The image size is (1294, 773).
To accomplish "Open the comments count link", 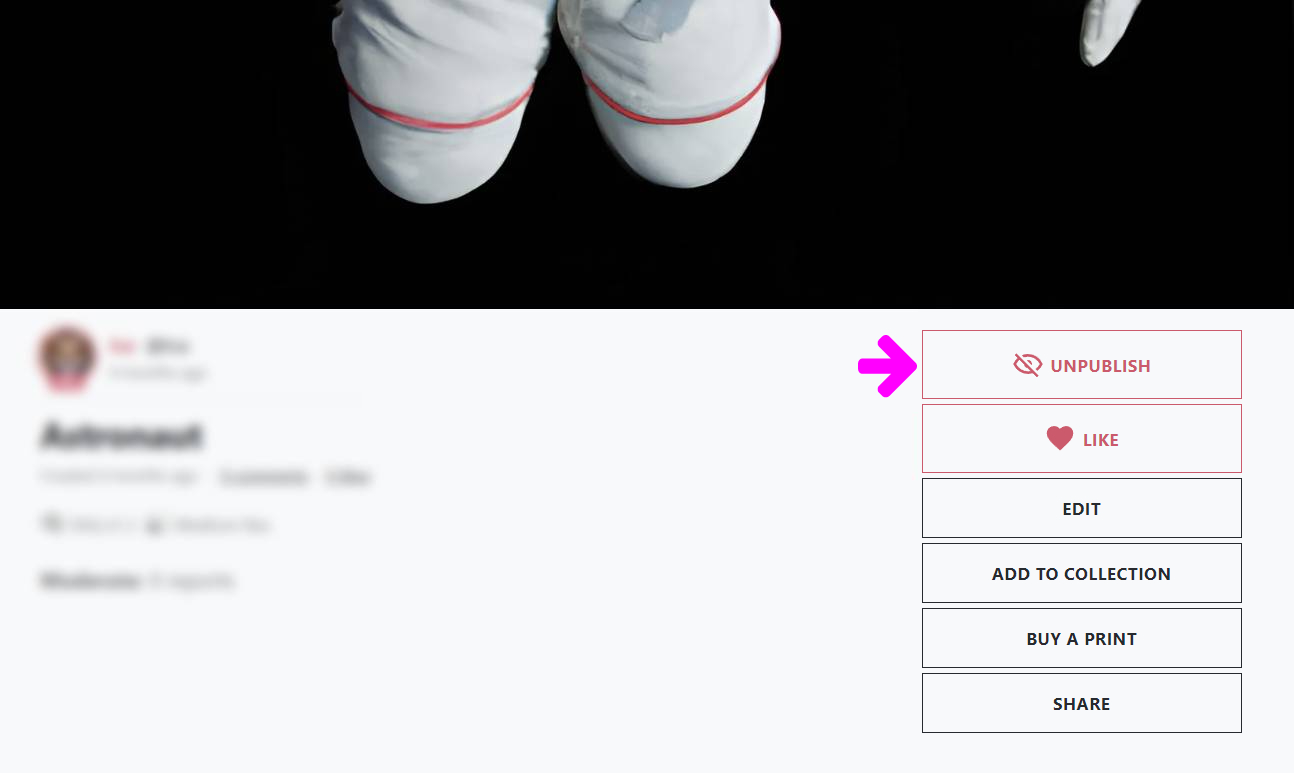I will pos(264,477).
